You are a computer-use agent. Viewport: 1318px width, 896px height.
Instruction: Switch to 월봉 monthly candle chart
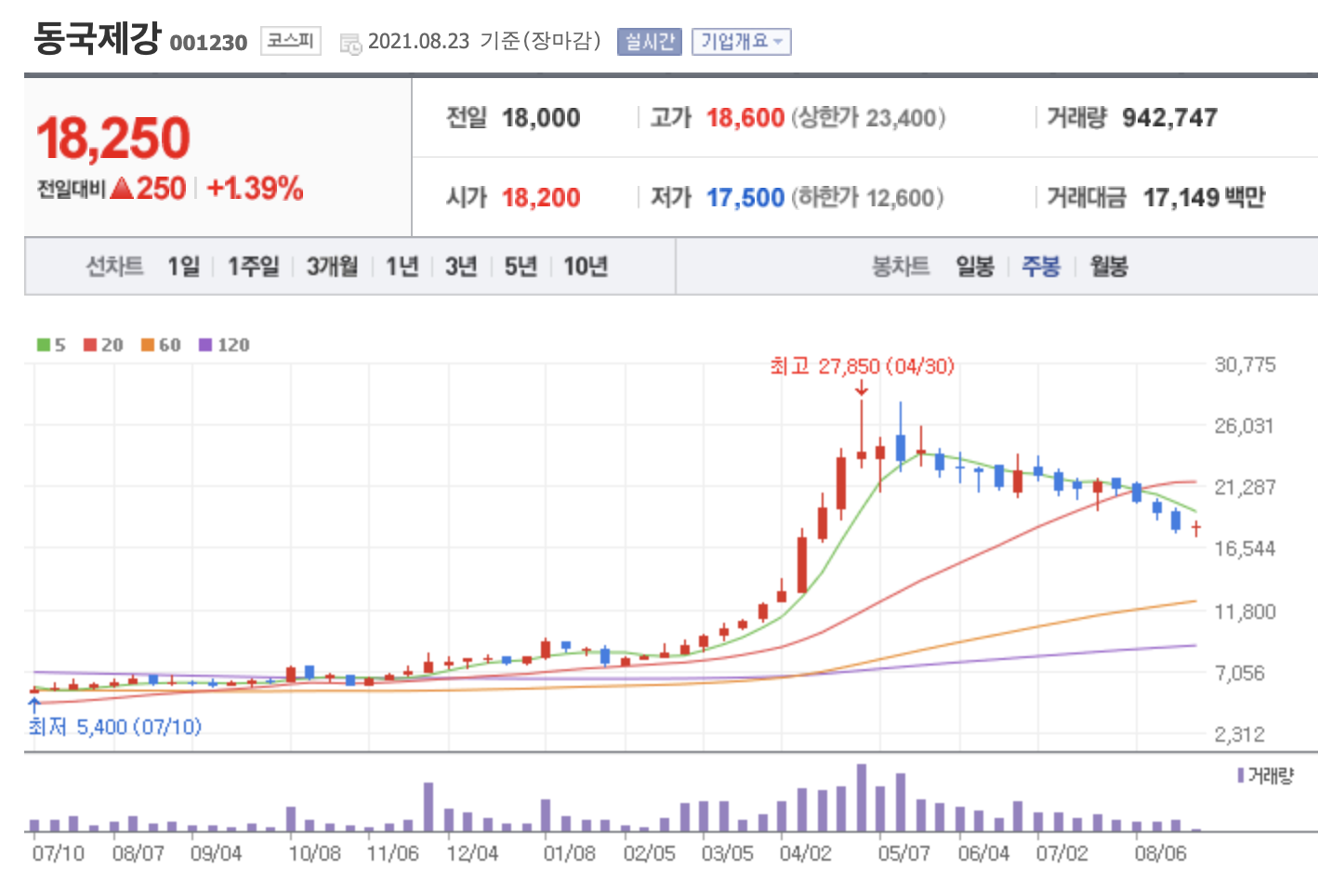point(1109,267)
